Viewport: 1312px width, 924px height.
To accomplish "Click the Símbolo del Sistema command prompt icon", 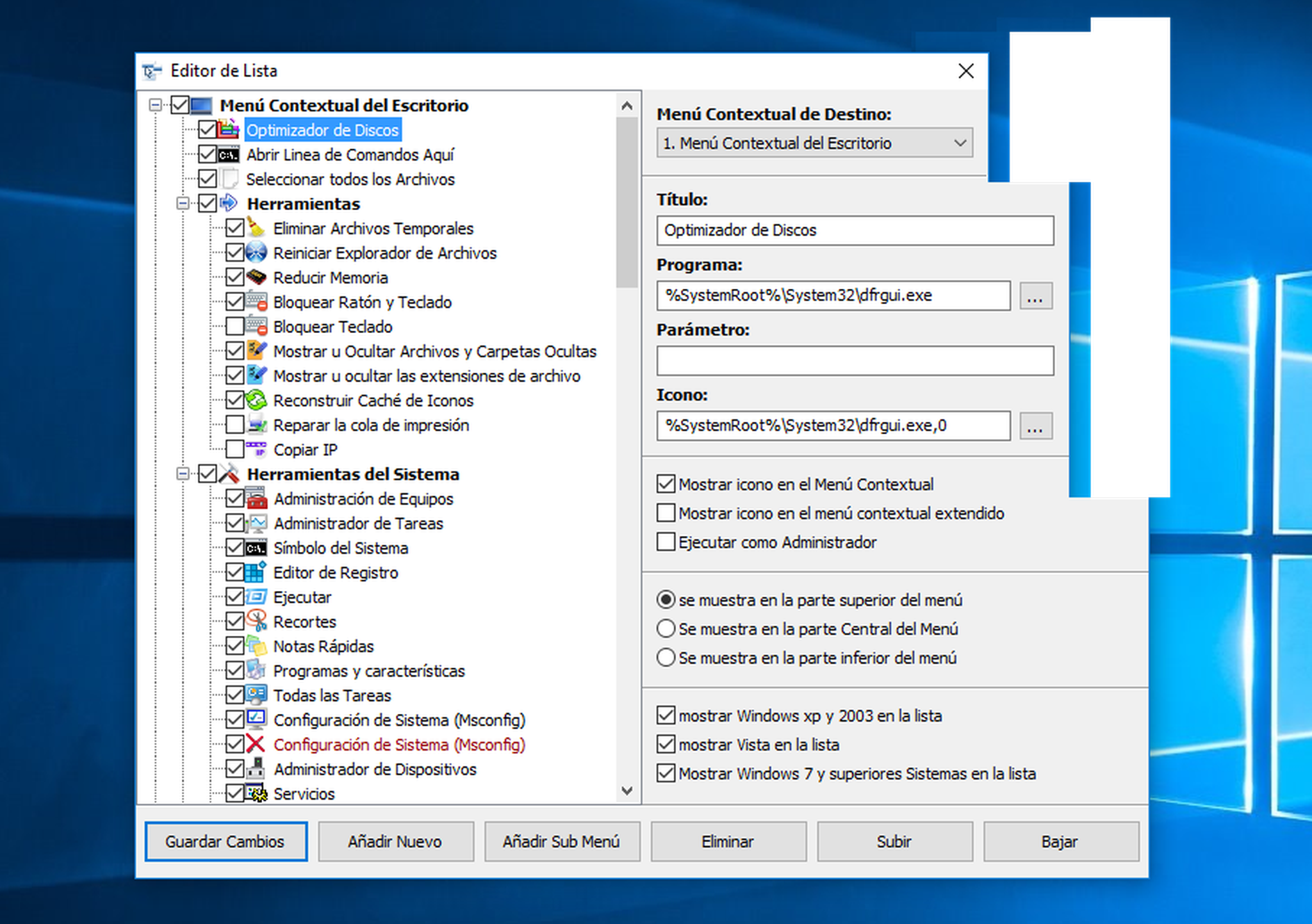I will [x=256, y=547].
